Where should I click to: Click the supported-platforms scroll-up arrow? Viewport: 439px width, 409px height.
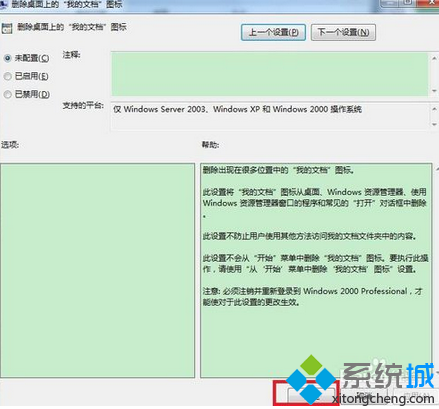[434, 109]
